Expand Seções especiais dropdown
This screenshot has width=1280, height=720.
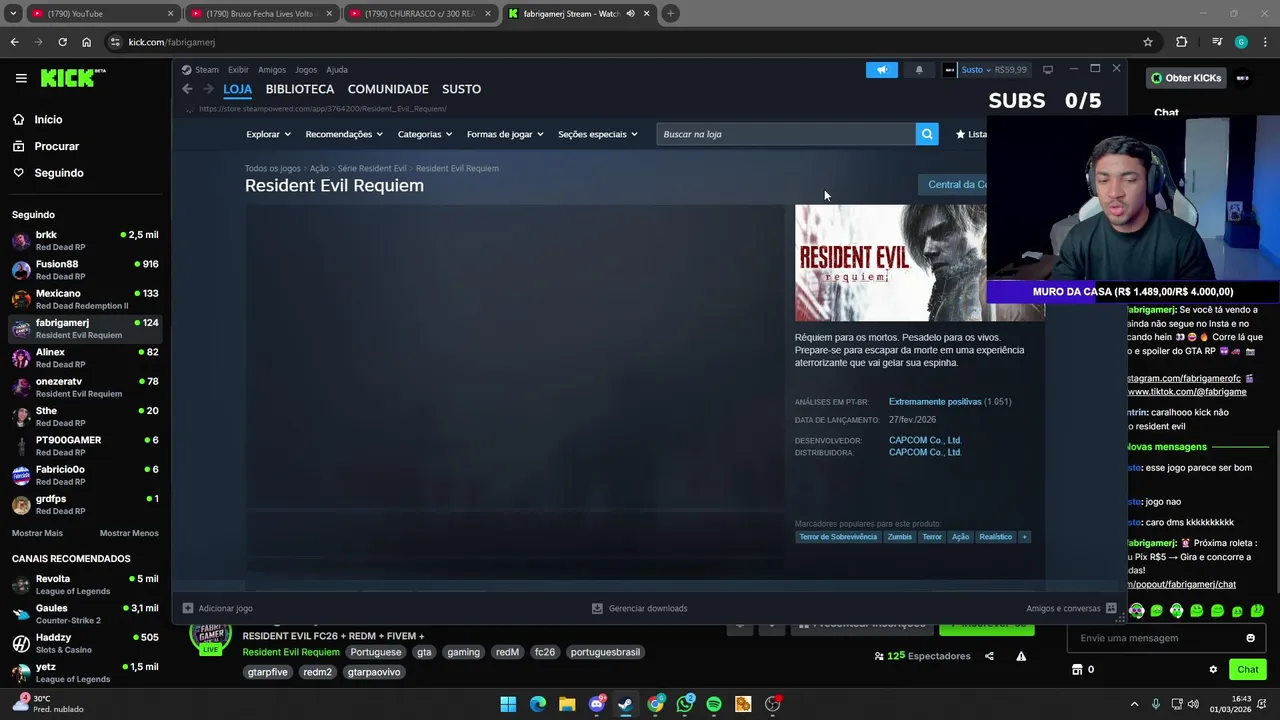coord(598,134)
